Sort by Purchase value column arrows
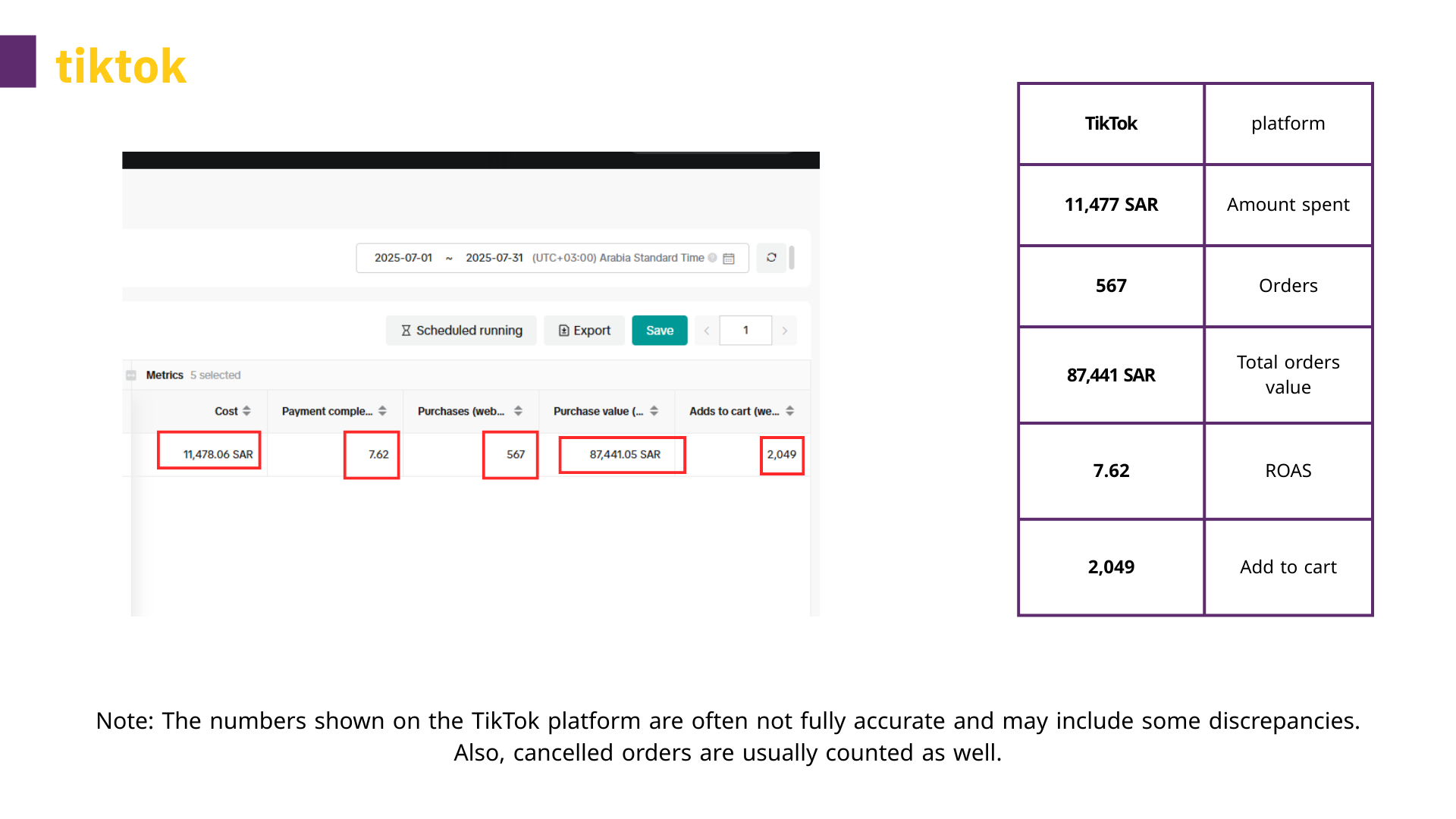 tap(654, 411)
